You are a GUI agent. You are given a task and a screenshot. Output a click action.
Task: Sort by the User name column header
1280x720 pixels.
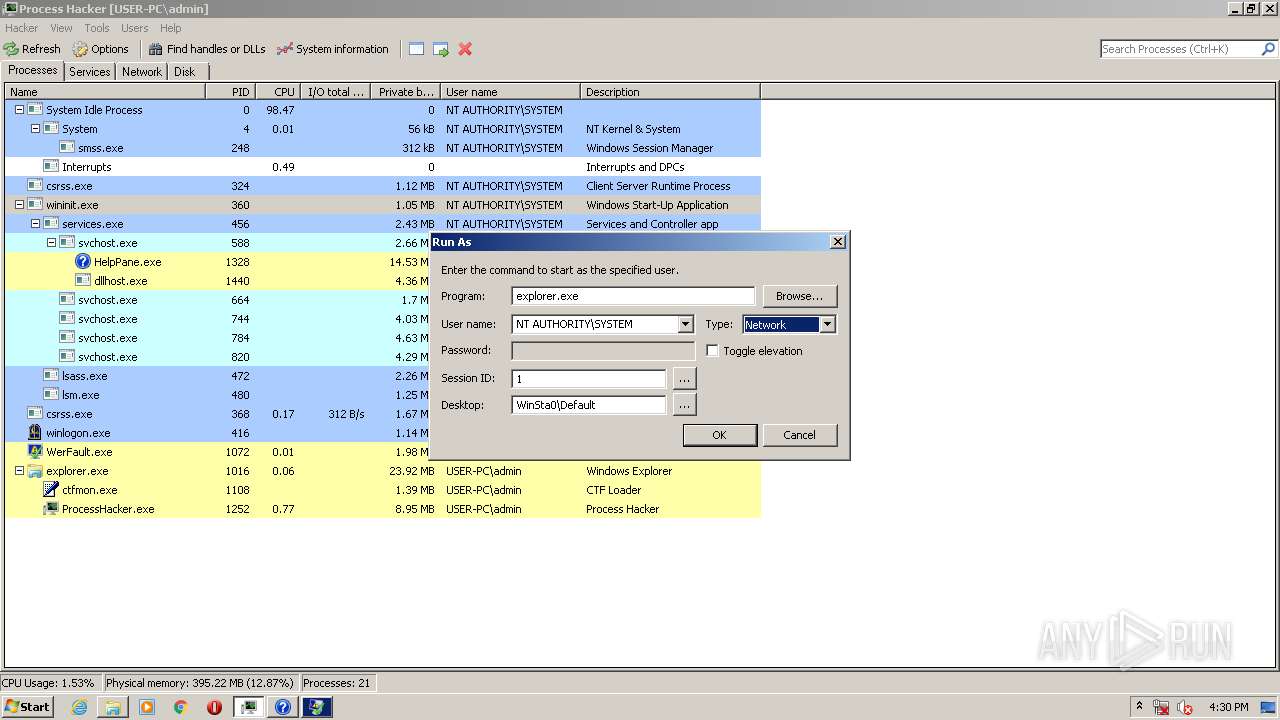(510, 92)
